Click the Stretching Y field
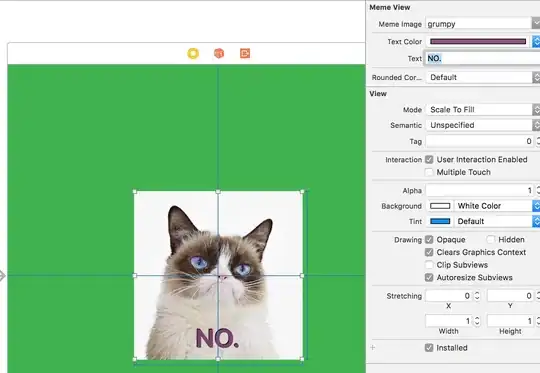Screen dimensions: 540x373 coord(510,296)
